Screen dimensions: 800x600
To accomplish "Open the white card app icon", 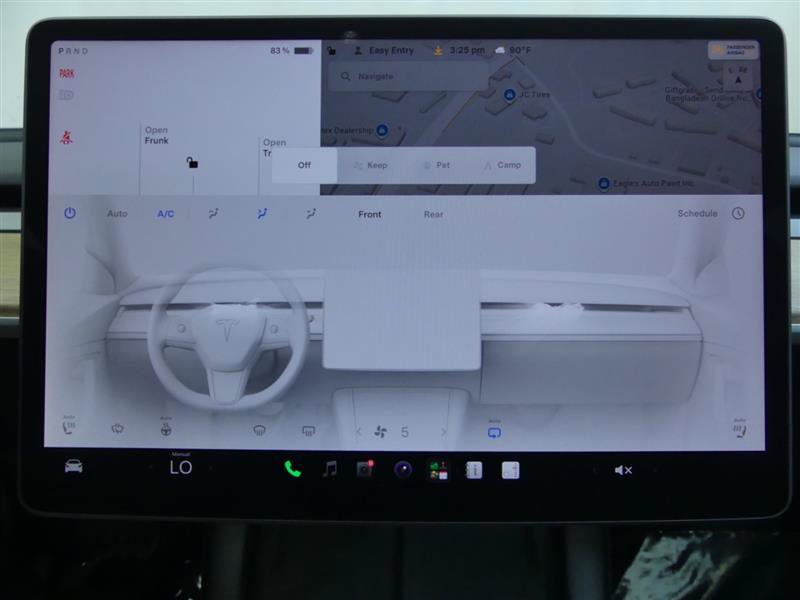I will (x=510, y=470).
